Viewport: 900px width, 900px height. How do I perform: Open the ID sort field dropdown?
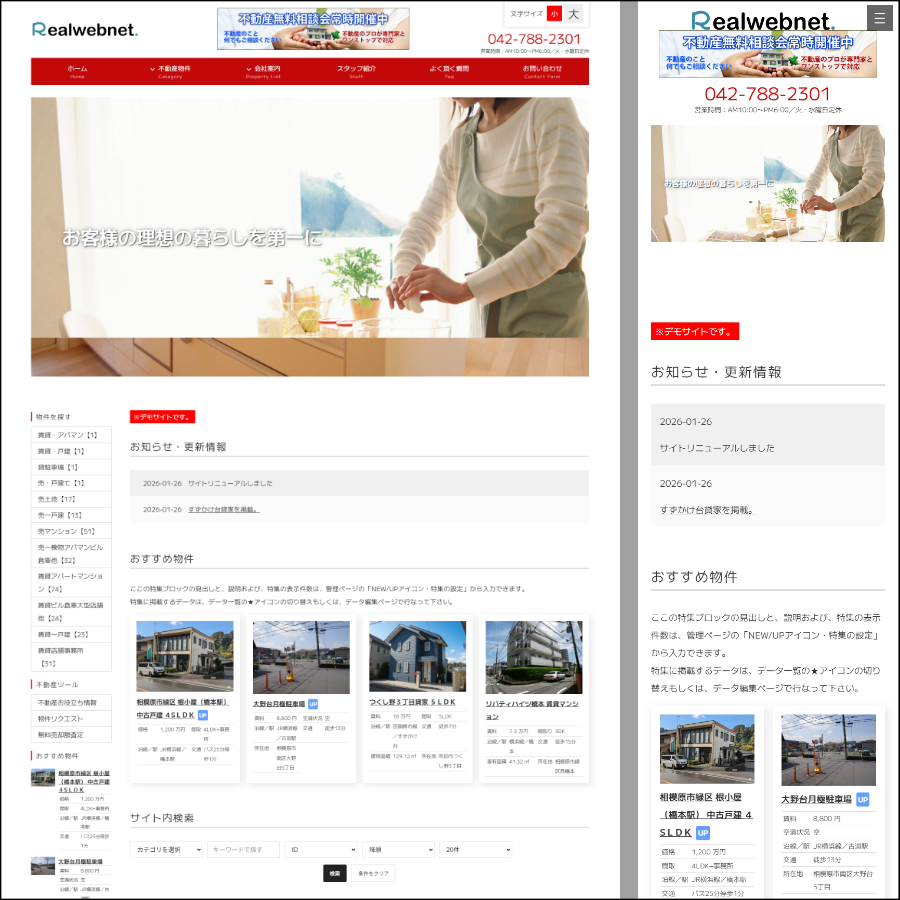[321, 849]
